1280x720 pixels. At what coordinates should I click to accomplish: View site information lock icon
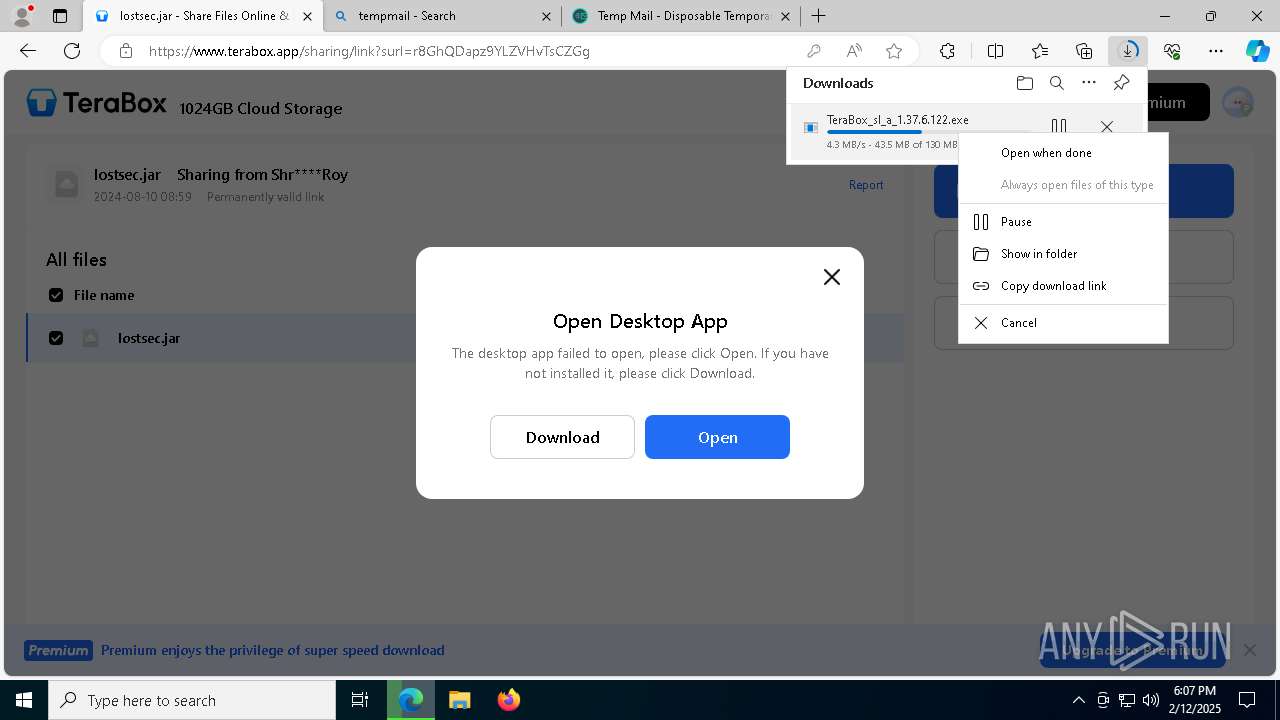click(125, 51)
